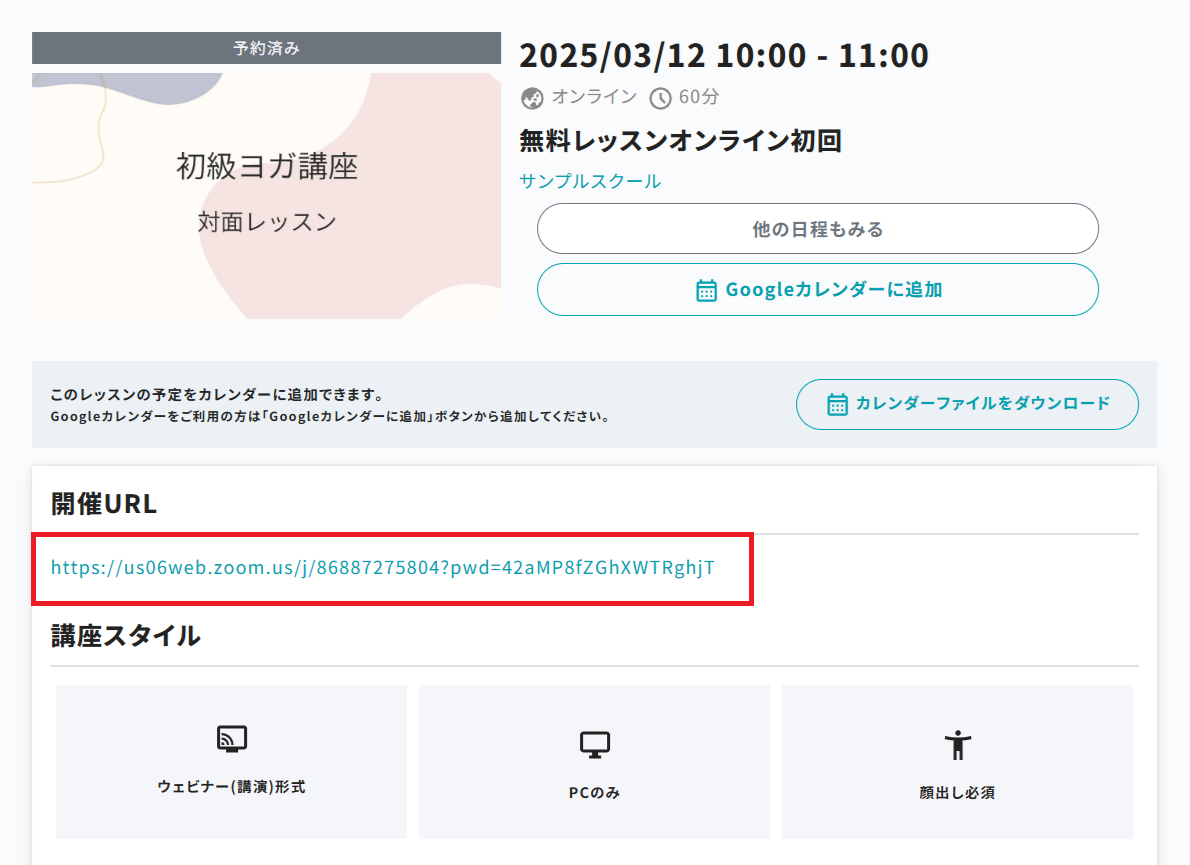
Task: Download calendar file via カレンダーファイルをダウンロード text
Action: click(982, 404)
